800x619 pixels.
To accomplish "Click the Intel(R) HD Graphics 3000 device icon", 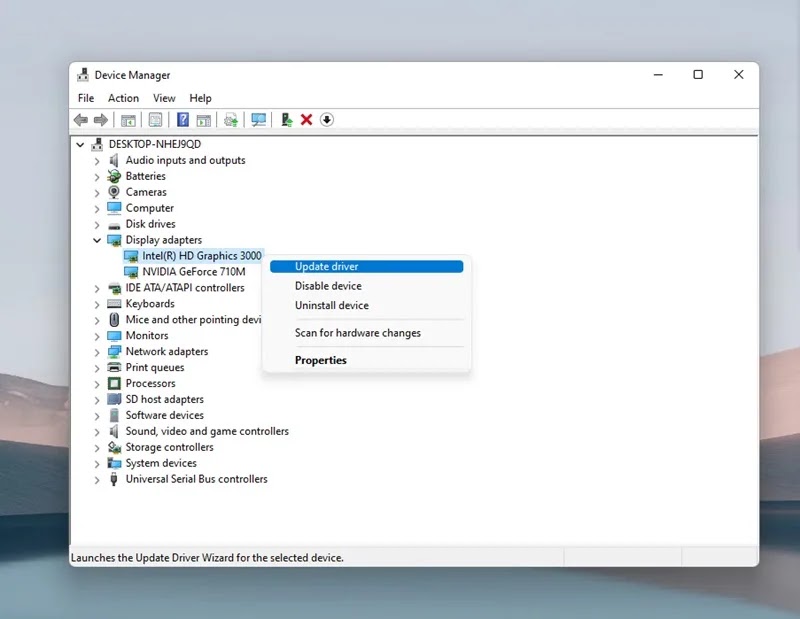I will pos(131,256).
